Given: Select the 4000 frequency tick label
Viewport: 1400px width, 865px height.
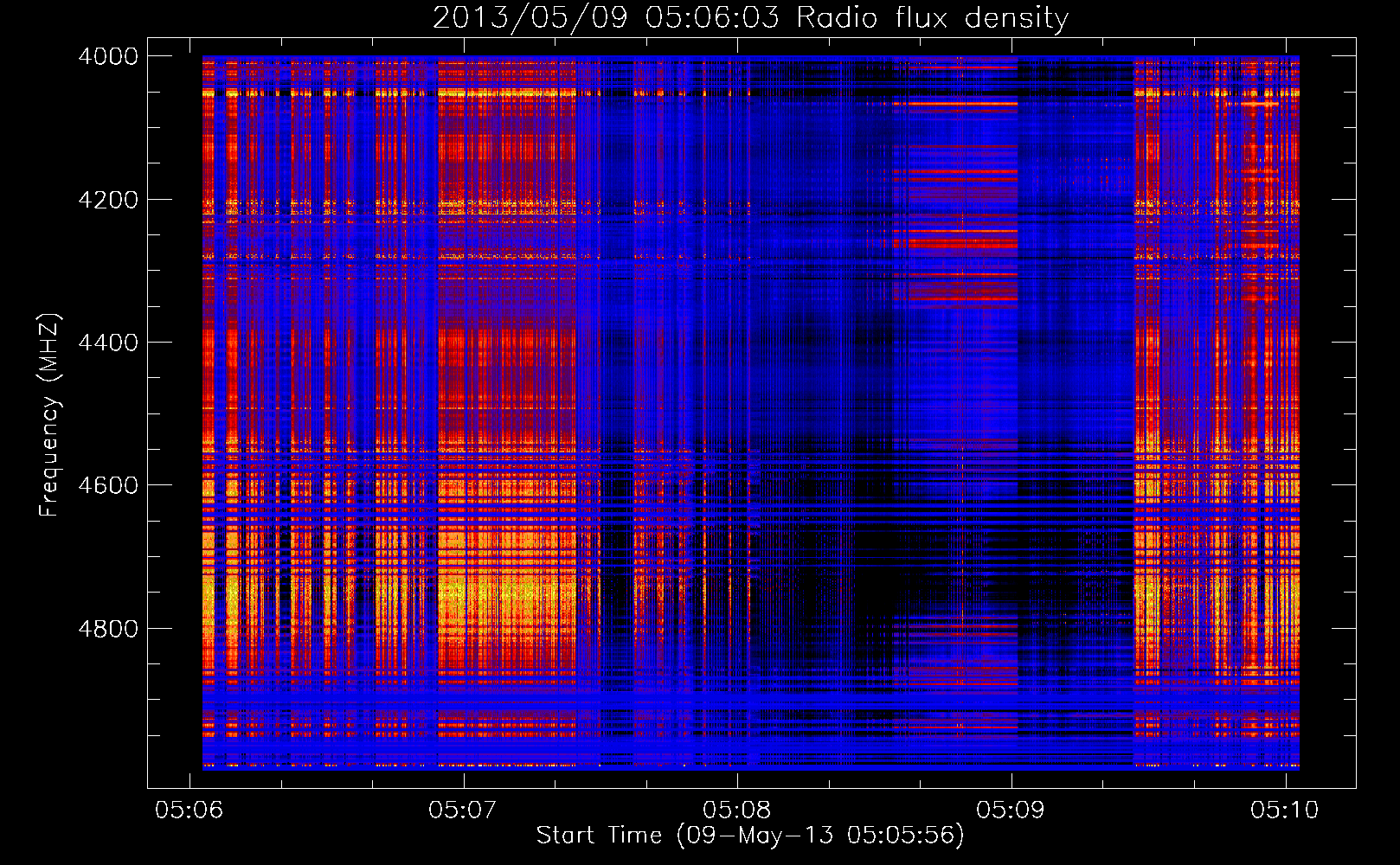Looking at the screenshot, I should (x=108, y=56).
